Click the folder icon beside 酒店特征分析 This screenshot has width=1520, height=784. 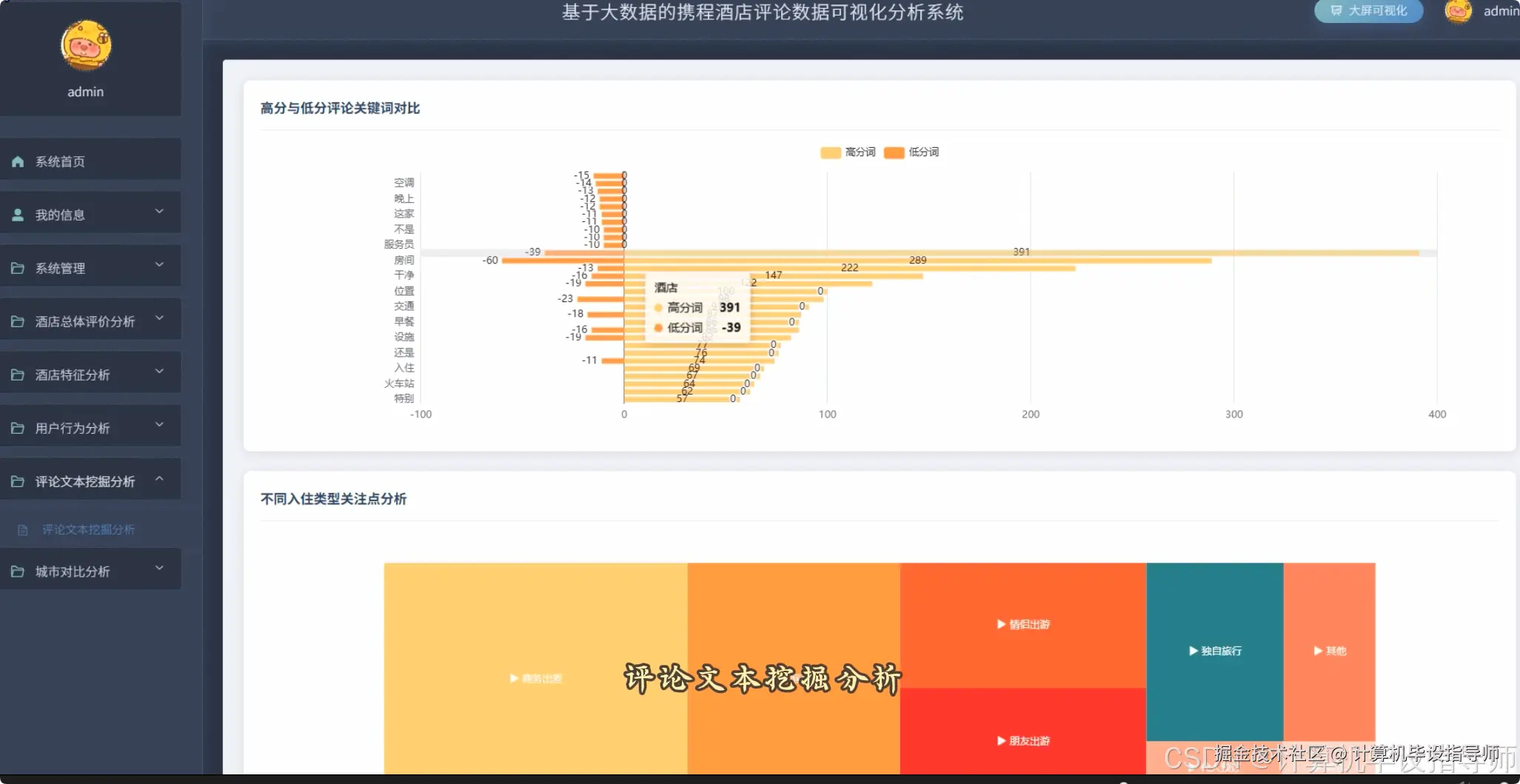coord(18,375)
